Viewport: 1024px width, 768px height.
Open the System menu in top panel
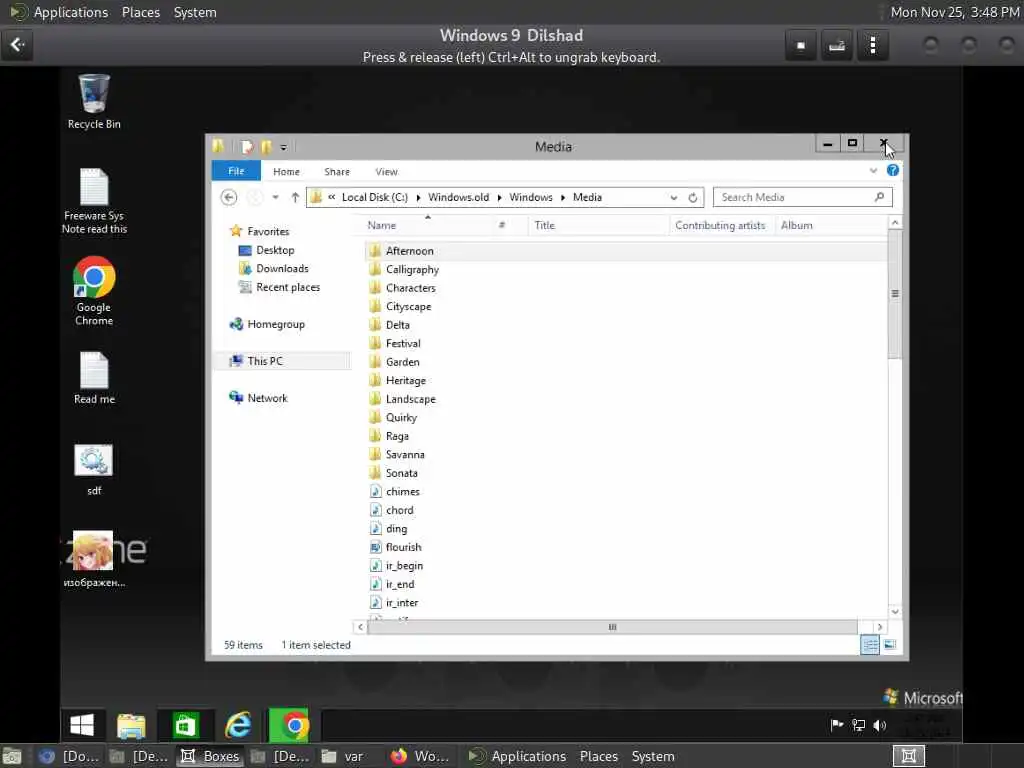tap(195, 12)
